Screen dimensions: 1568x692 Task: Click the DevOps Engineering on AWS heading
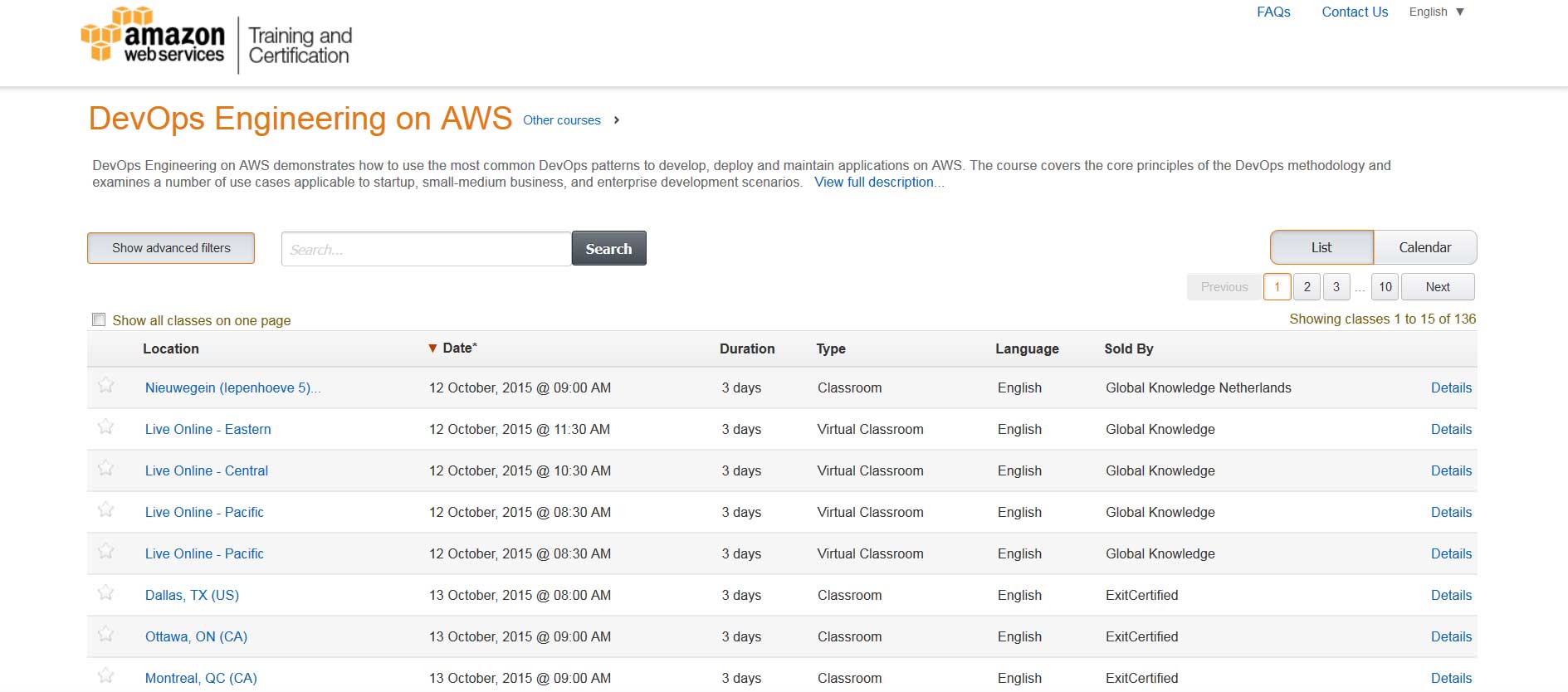click(x=300, y=119)
